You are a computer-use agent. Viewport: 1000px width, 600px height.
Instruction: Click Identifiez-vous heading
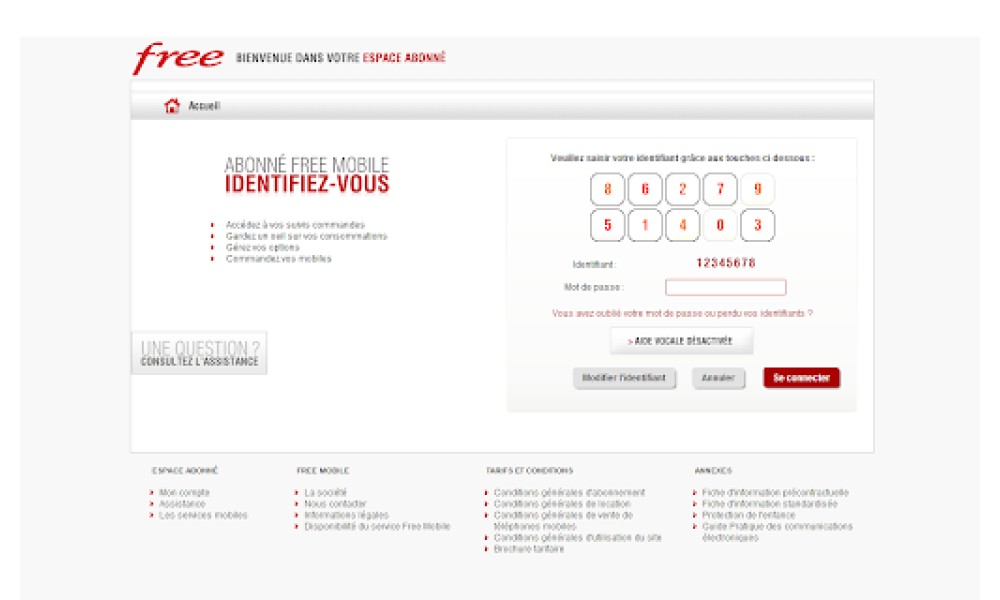[x=307, y=185]
